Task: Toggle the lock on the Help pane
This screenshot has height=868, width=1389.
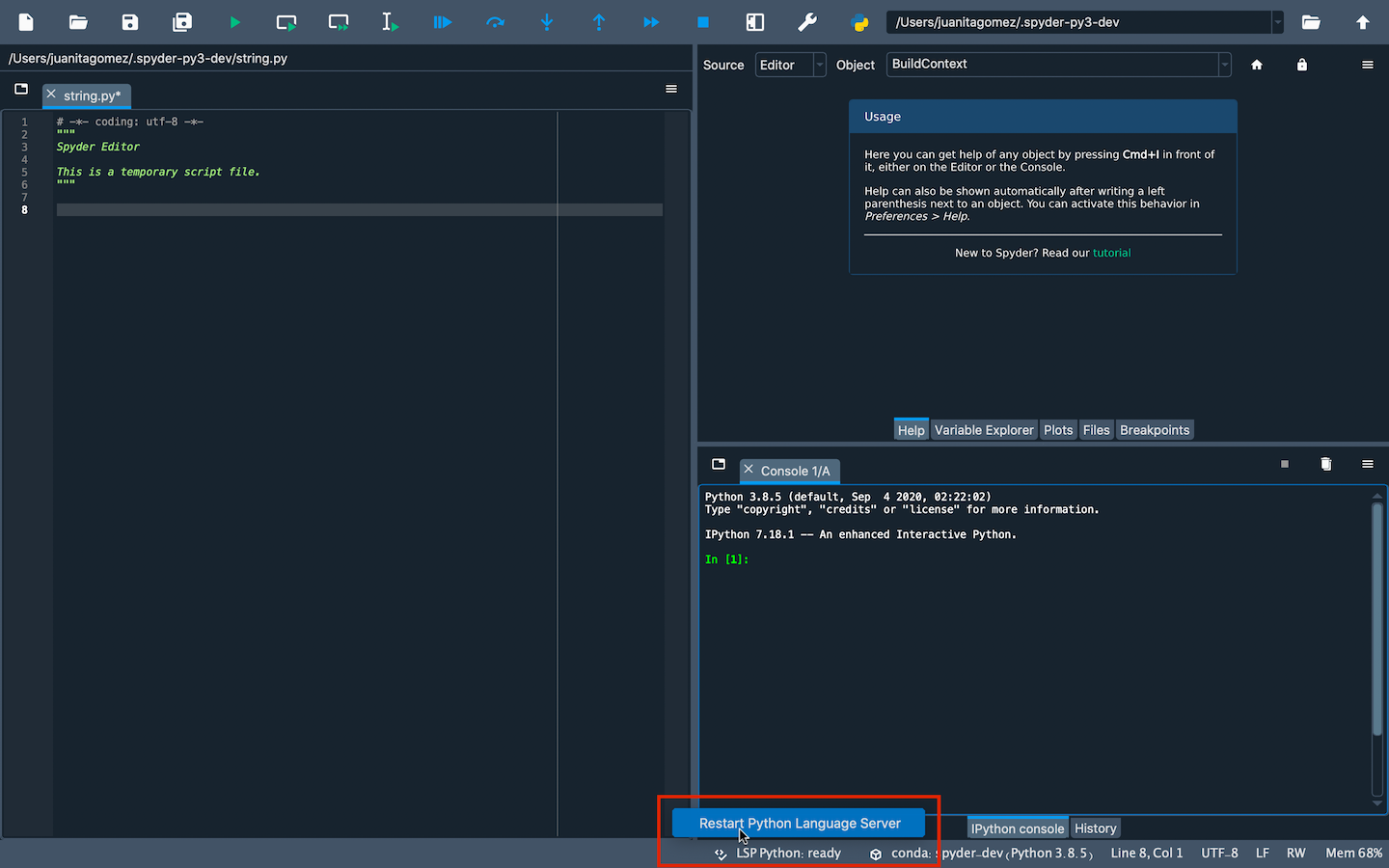Action: pyautogui.click(x=1301, y=65)
